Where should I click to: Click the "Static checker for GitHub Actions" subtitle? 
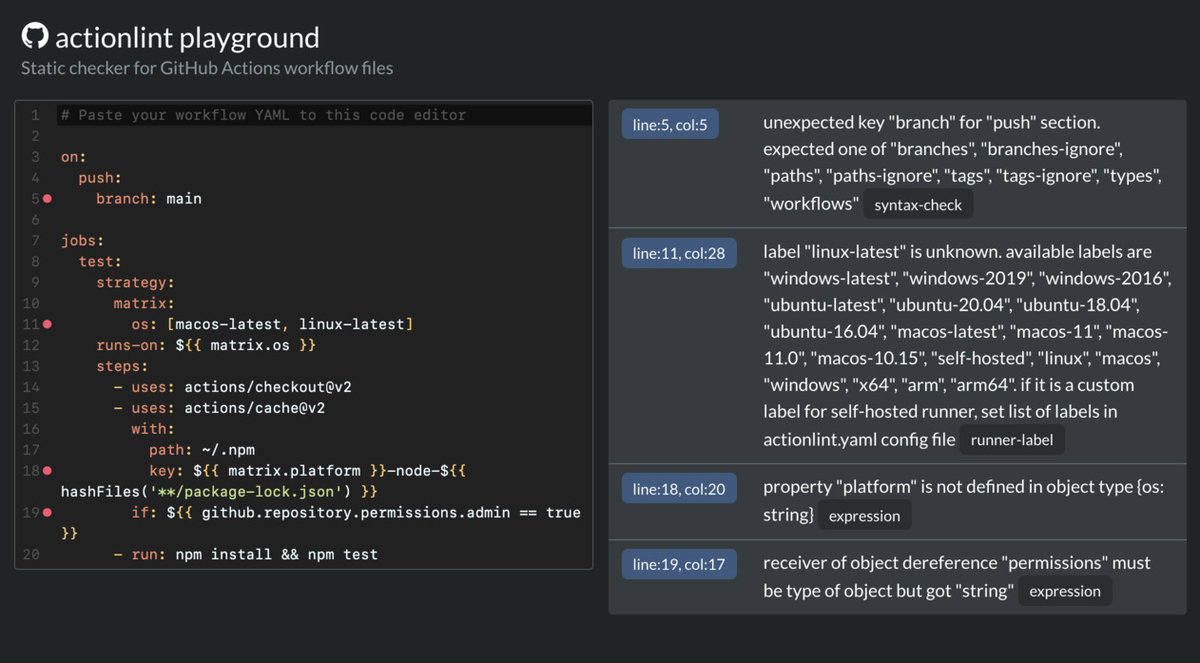point(207,69)
